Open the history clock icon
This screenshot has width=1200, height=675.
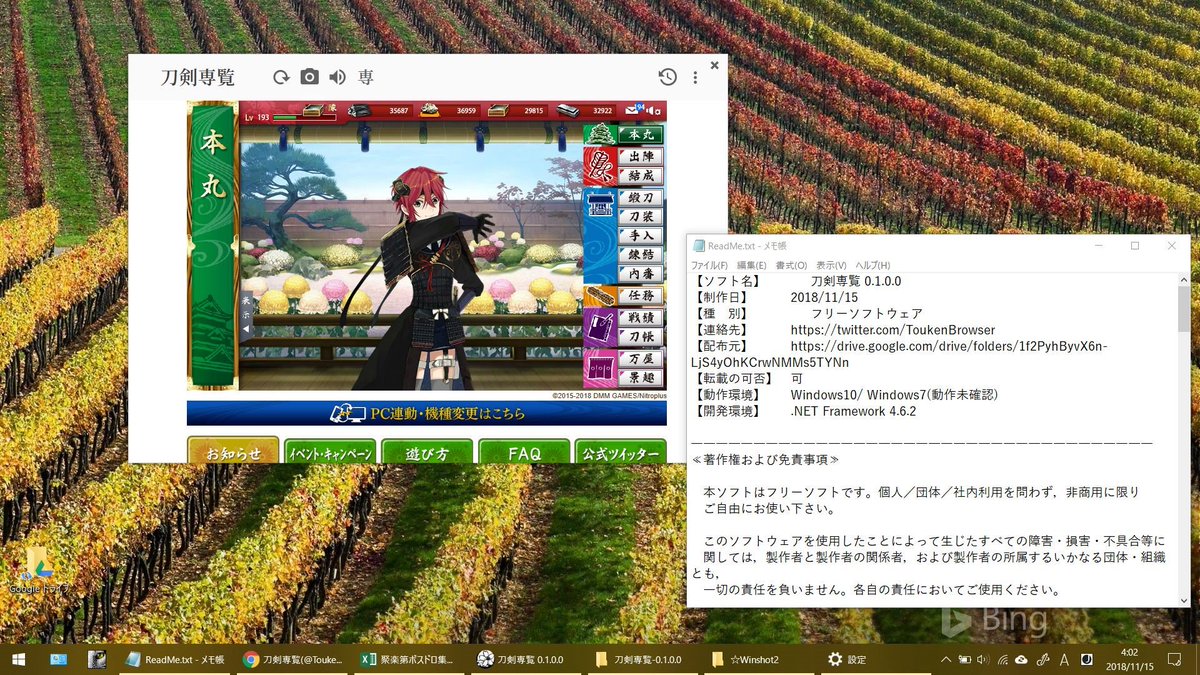click(x=667, y=77)
